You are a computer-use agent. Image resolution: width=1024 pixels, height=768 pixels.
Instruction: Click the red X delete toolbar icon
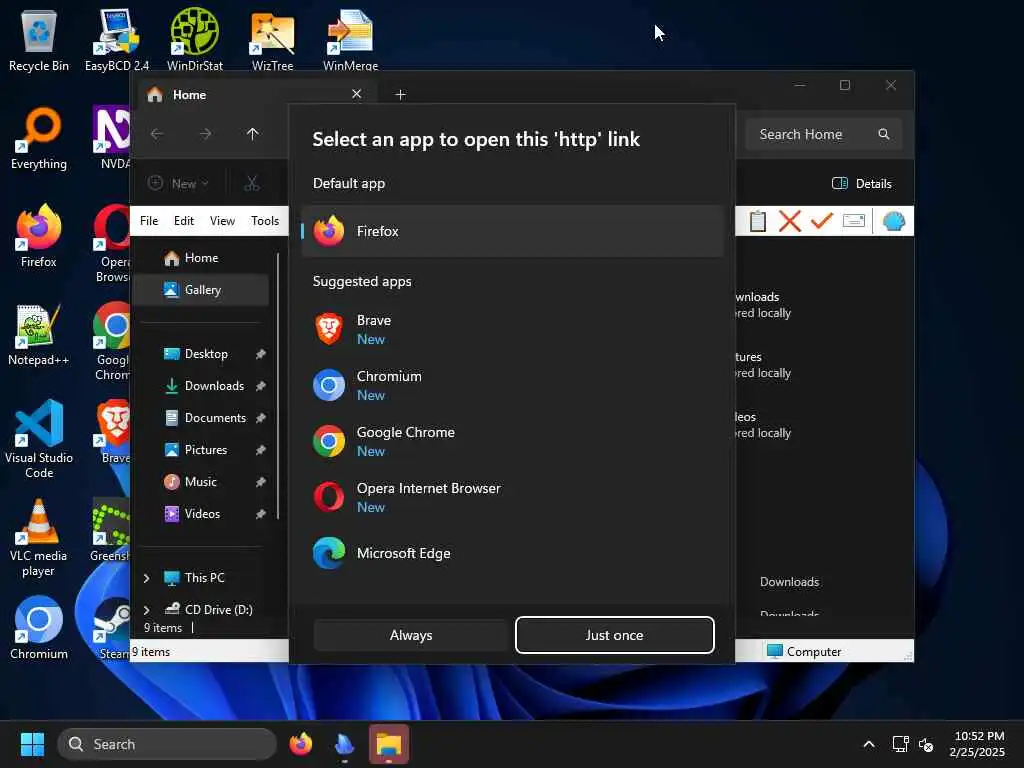pyautogui.click(x=790, y=221)
